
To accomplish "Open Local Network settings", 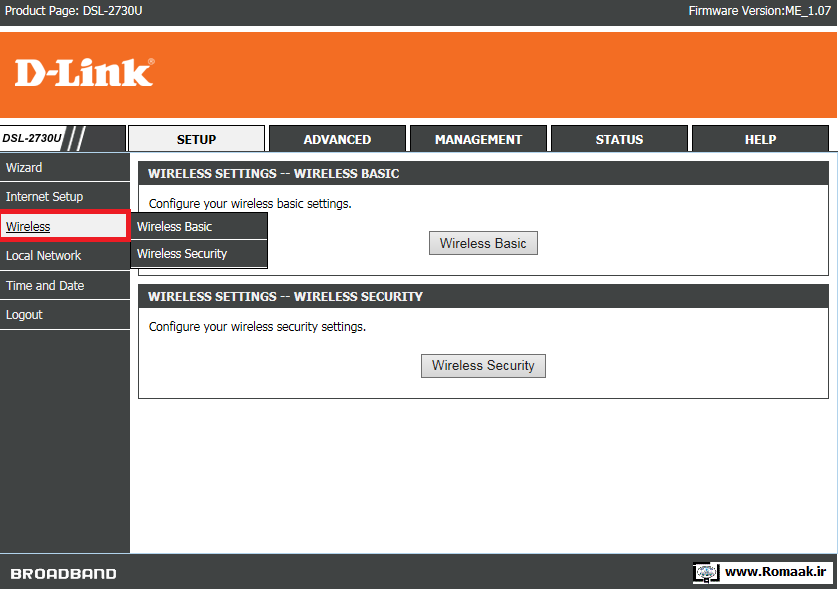I will (x=65, y=255).
